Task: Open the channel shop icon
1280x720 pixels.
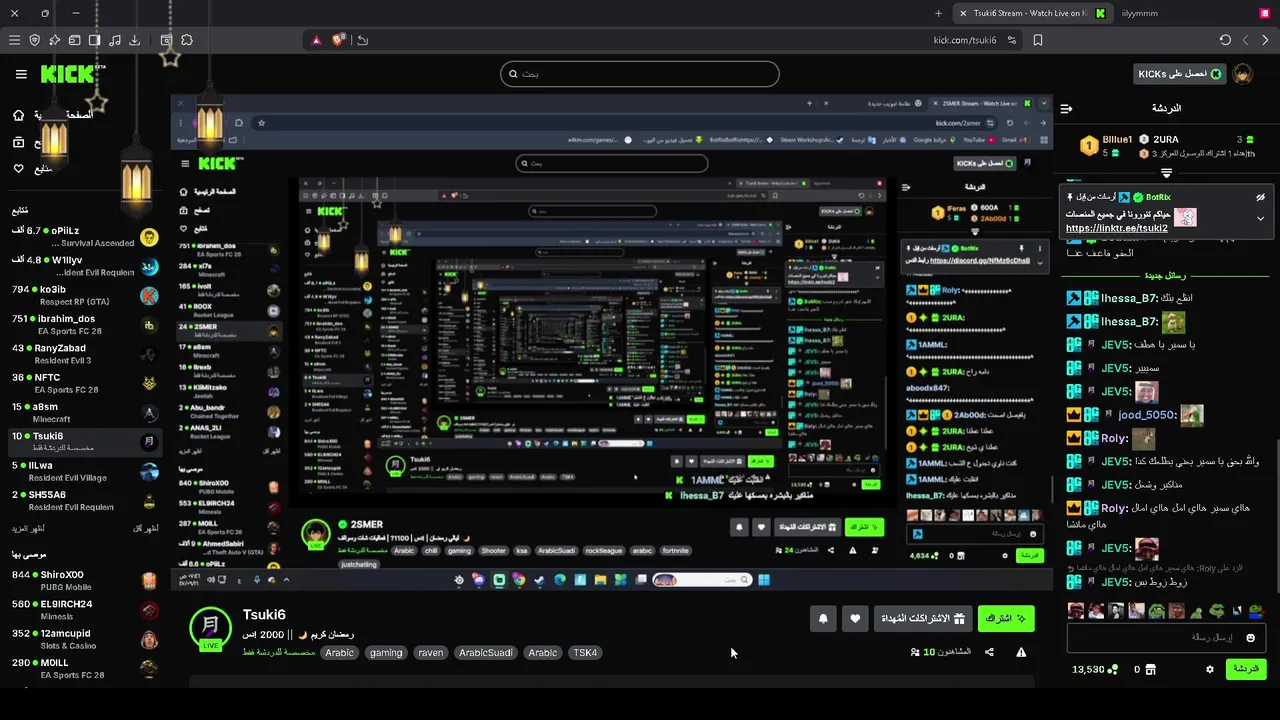Action: click(1150, 669)
